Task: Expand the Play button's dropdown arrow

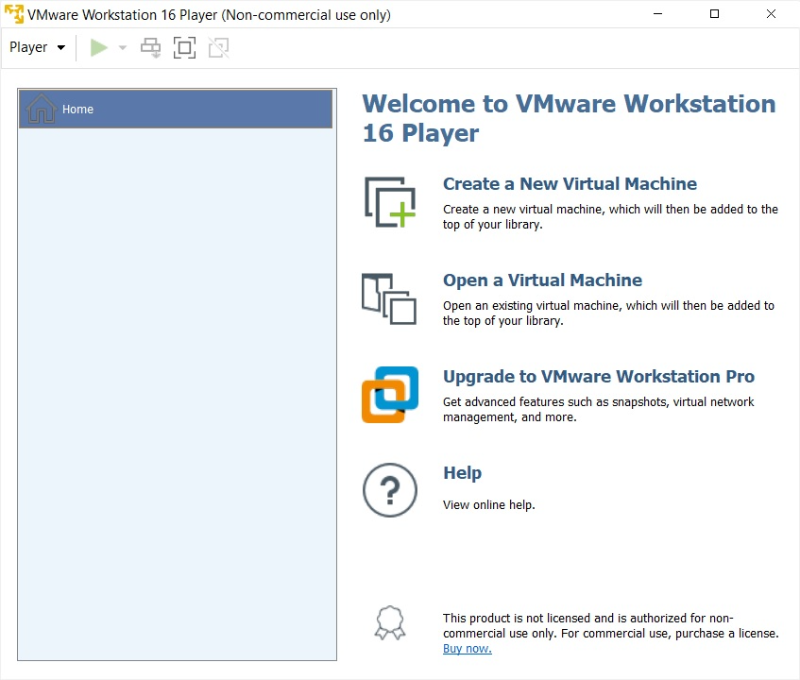Action: [x=122, y=47]
